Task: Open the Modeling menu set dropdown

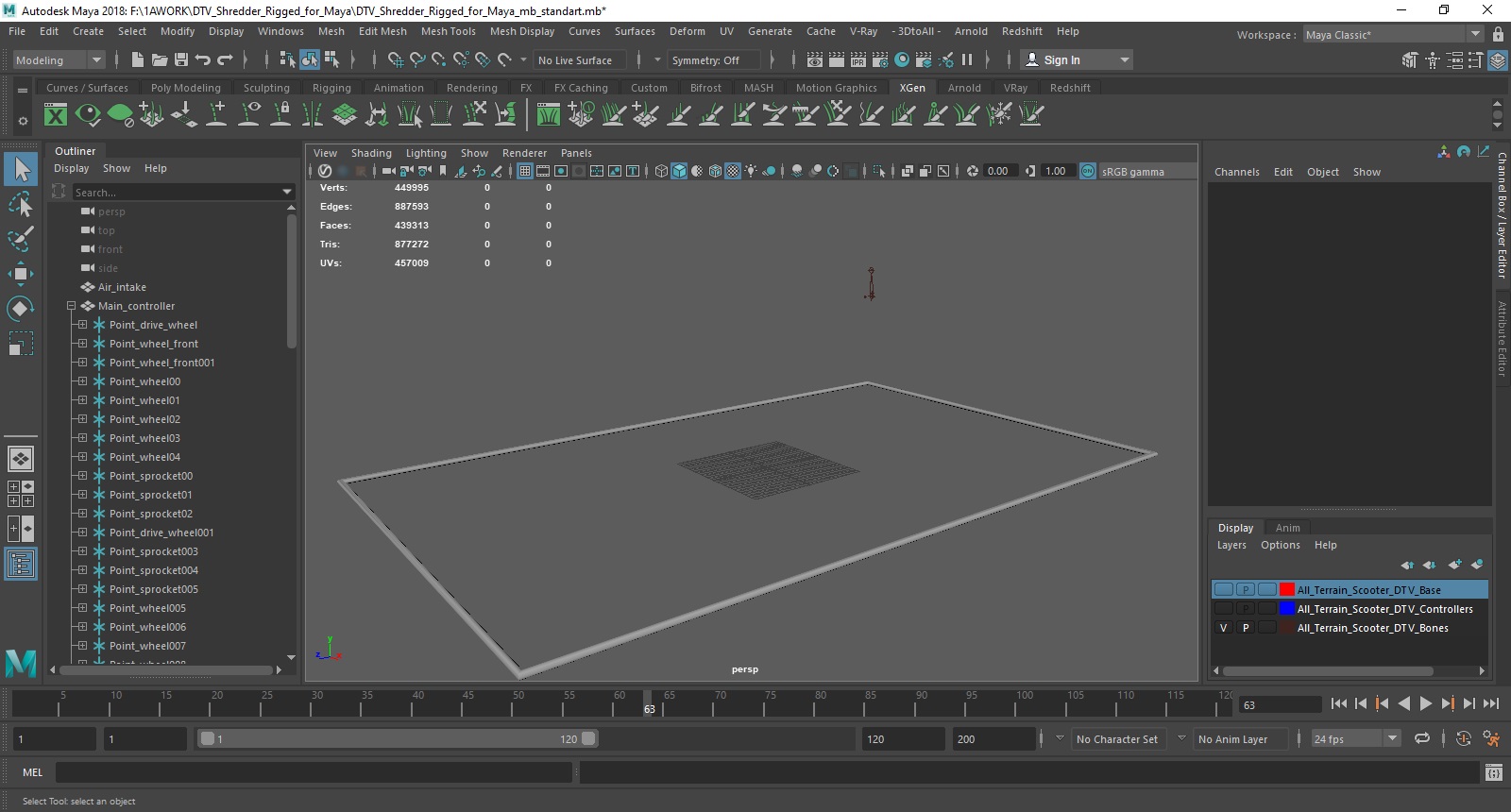Action: (59, 59)
